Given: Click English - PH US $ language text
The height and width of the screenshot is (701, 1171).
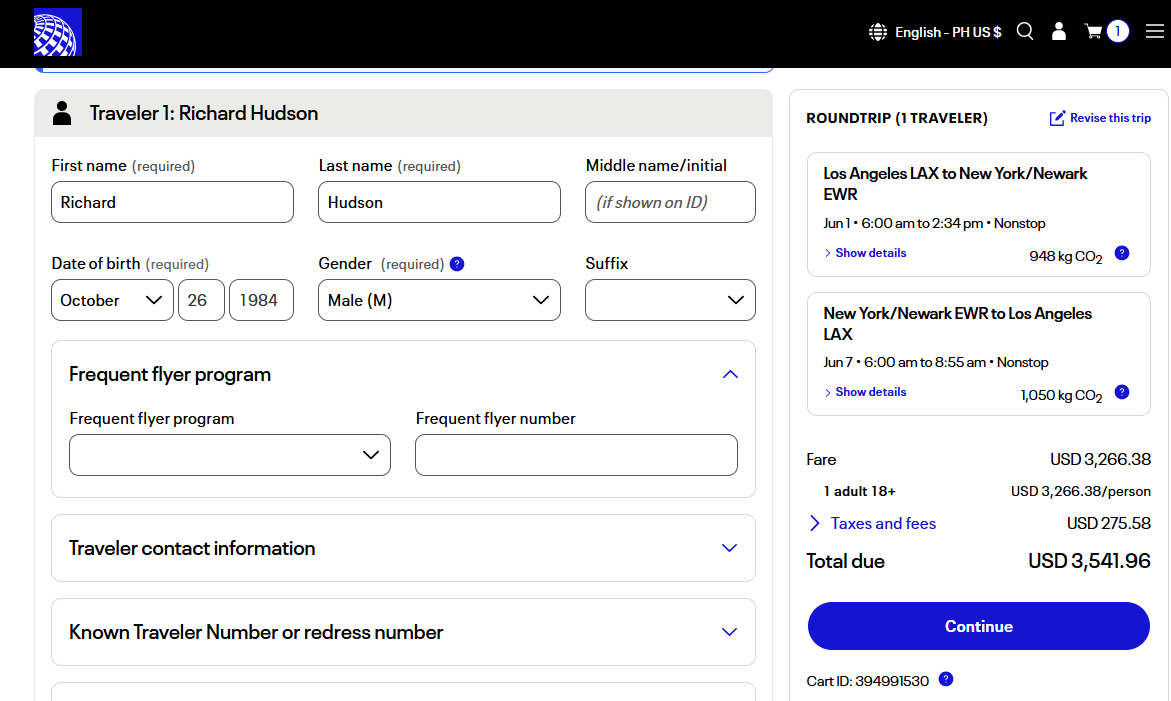Looking at the screenshot, I should pyautogui.click(x=948, y=32).
